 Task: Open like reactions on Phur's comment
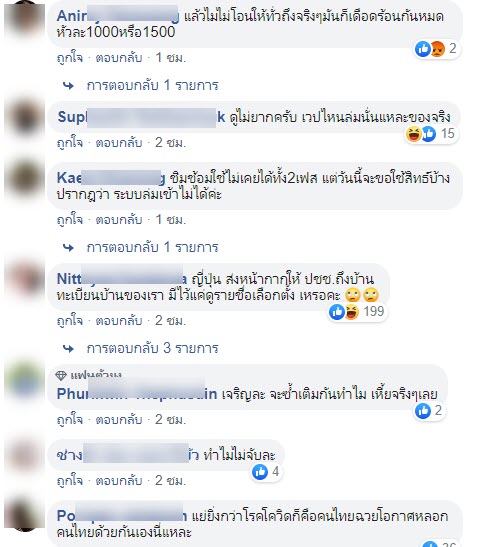point(428,411)
